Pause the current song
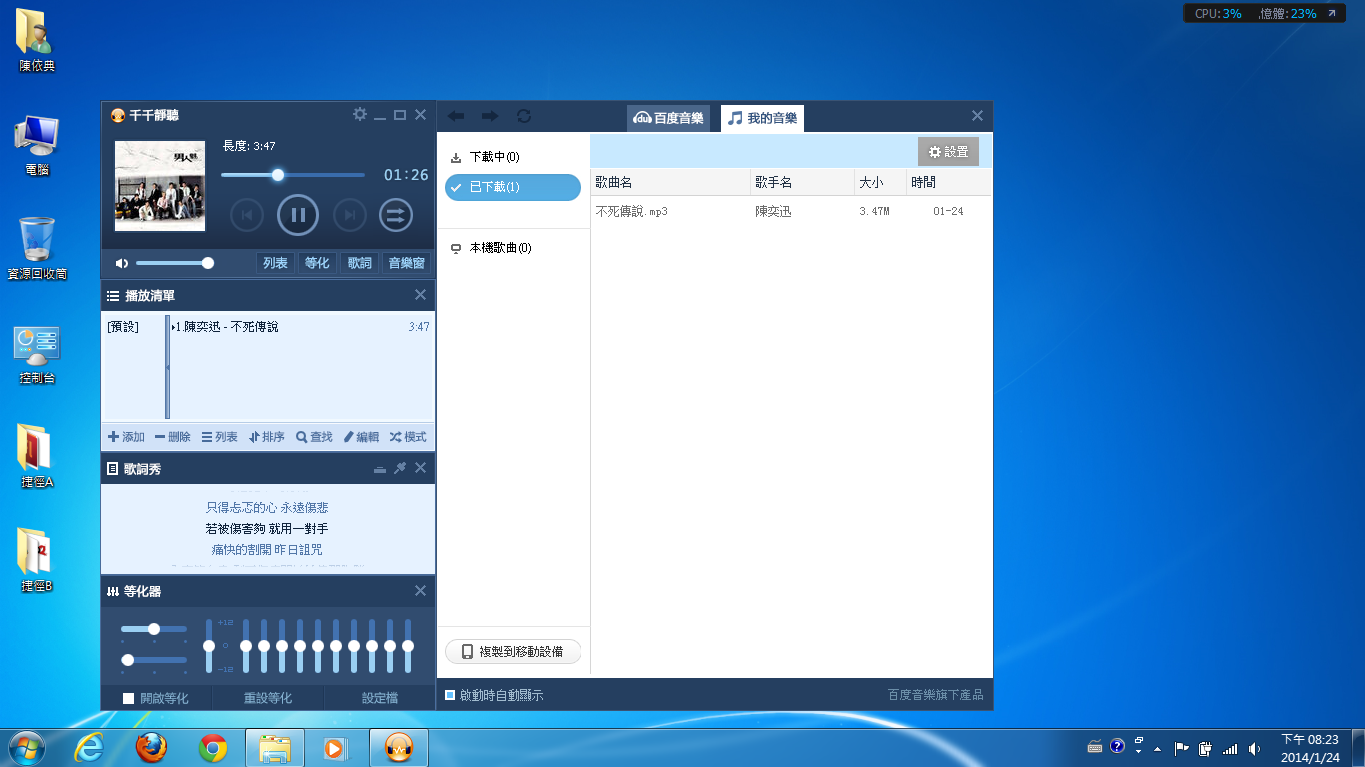This screenshot has height=767, width=1365. tap(298, 214)
